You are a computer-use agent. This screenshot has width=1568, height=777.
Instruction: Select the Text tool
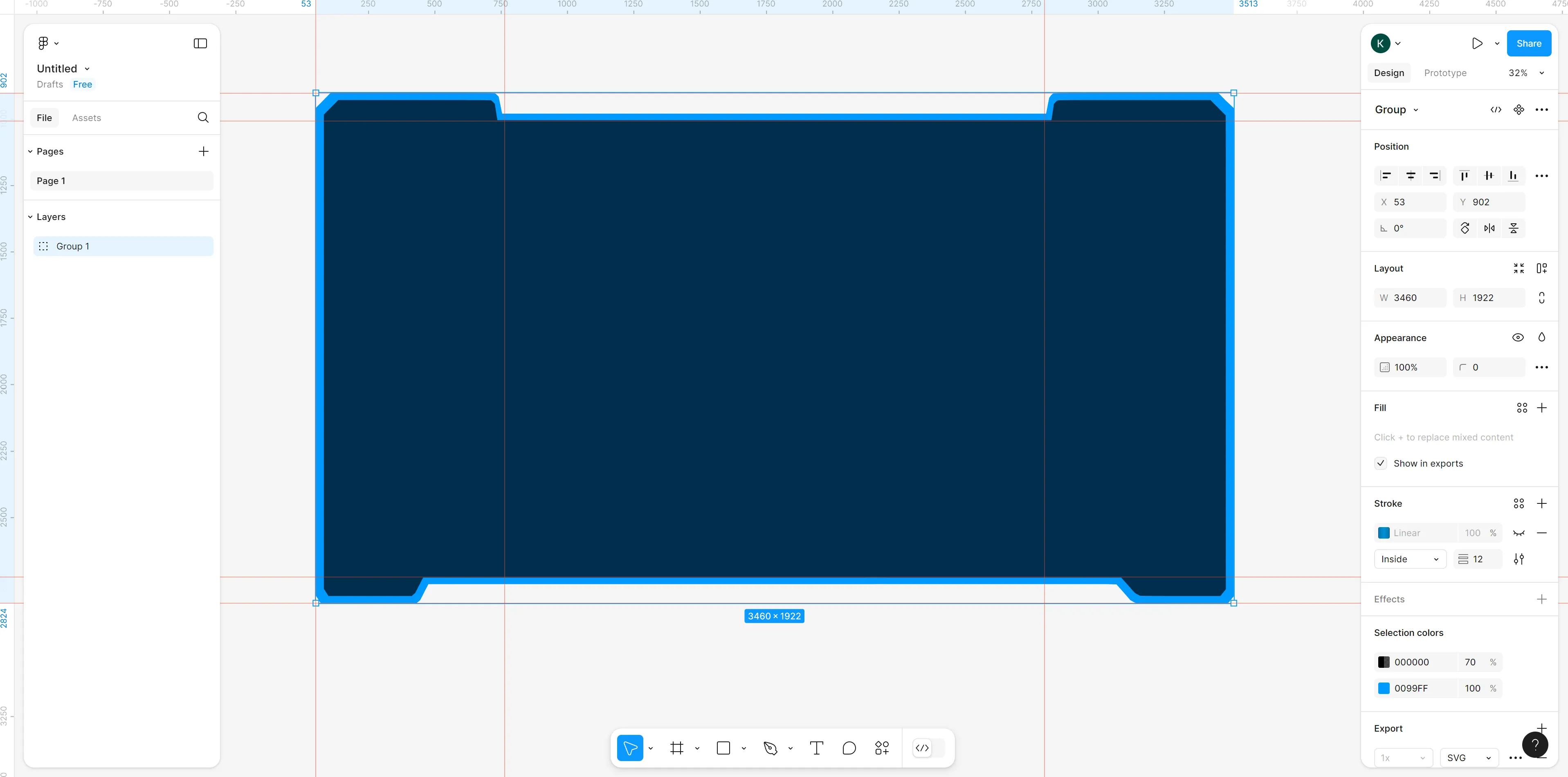click(816, 748)
